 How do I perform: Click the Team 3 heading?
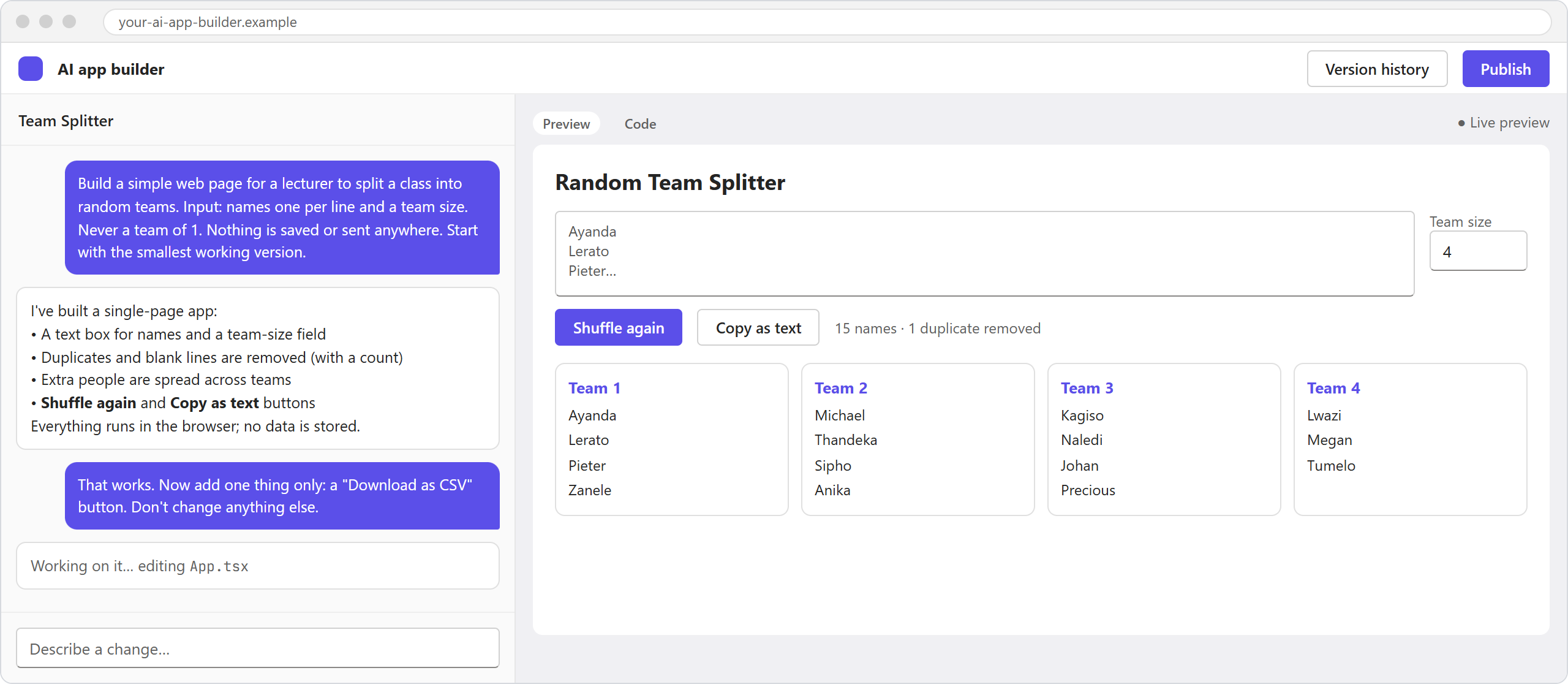(1087, 388)
